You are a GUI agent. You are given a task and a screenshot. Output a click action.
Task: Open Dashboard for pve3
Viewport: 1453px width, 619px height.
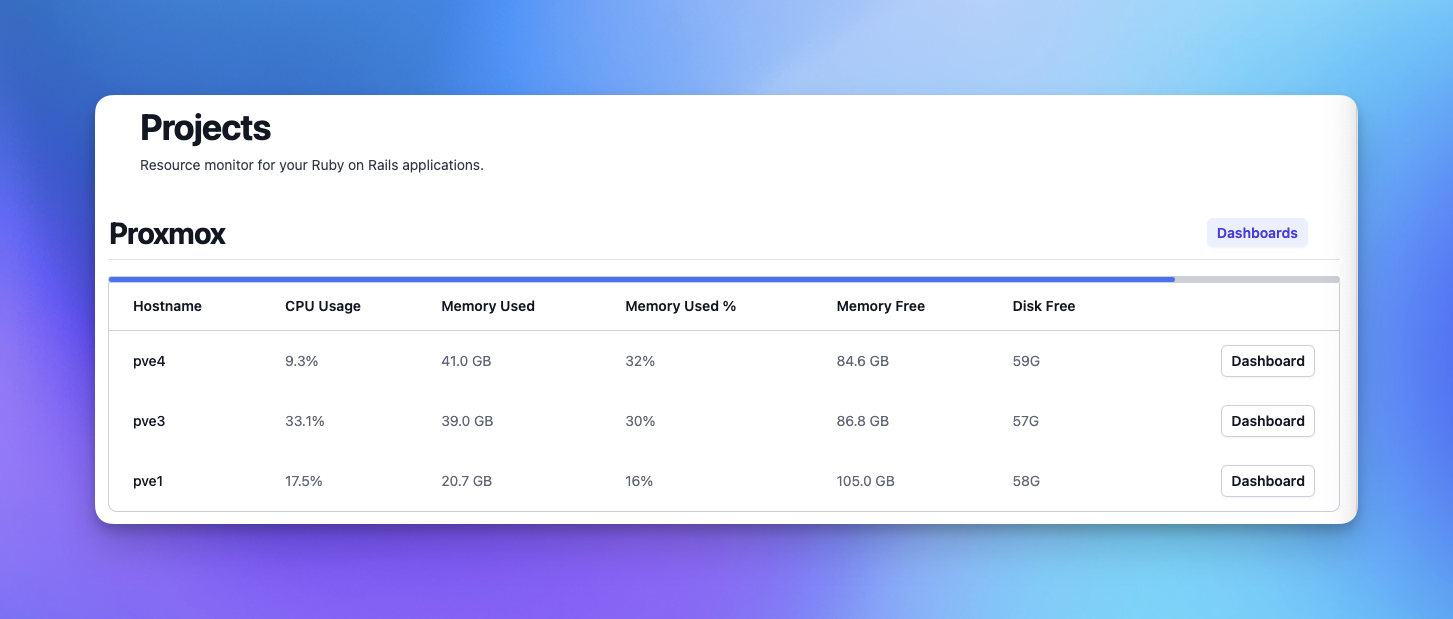pos(1267,421)
